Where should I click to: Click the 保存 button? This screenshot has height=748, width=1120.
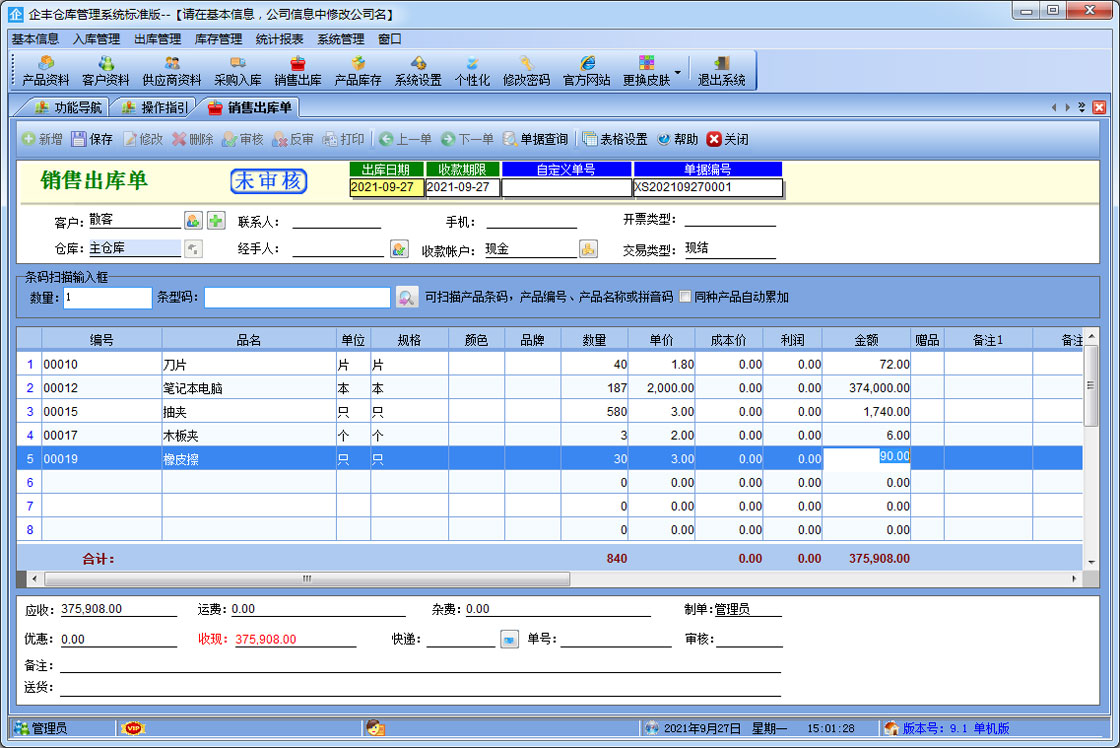92,139
